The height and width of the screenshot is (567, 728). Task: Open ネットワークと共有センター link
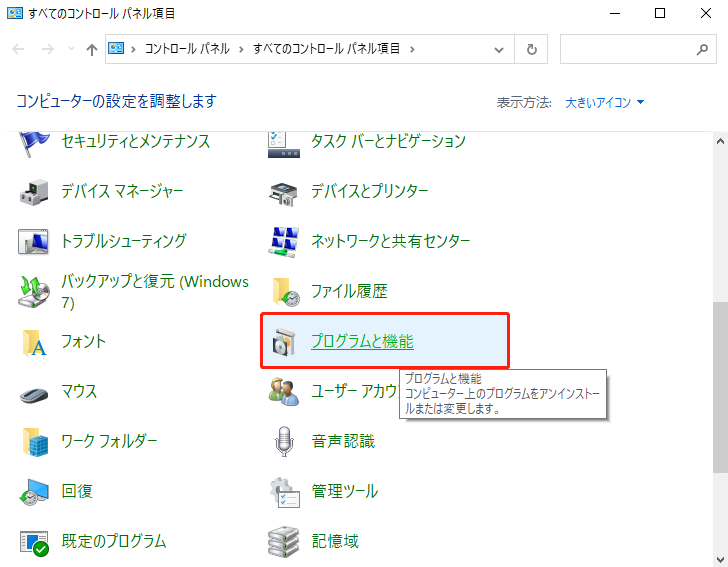pyautogui.click(x=390, y=241)
